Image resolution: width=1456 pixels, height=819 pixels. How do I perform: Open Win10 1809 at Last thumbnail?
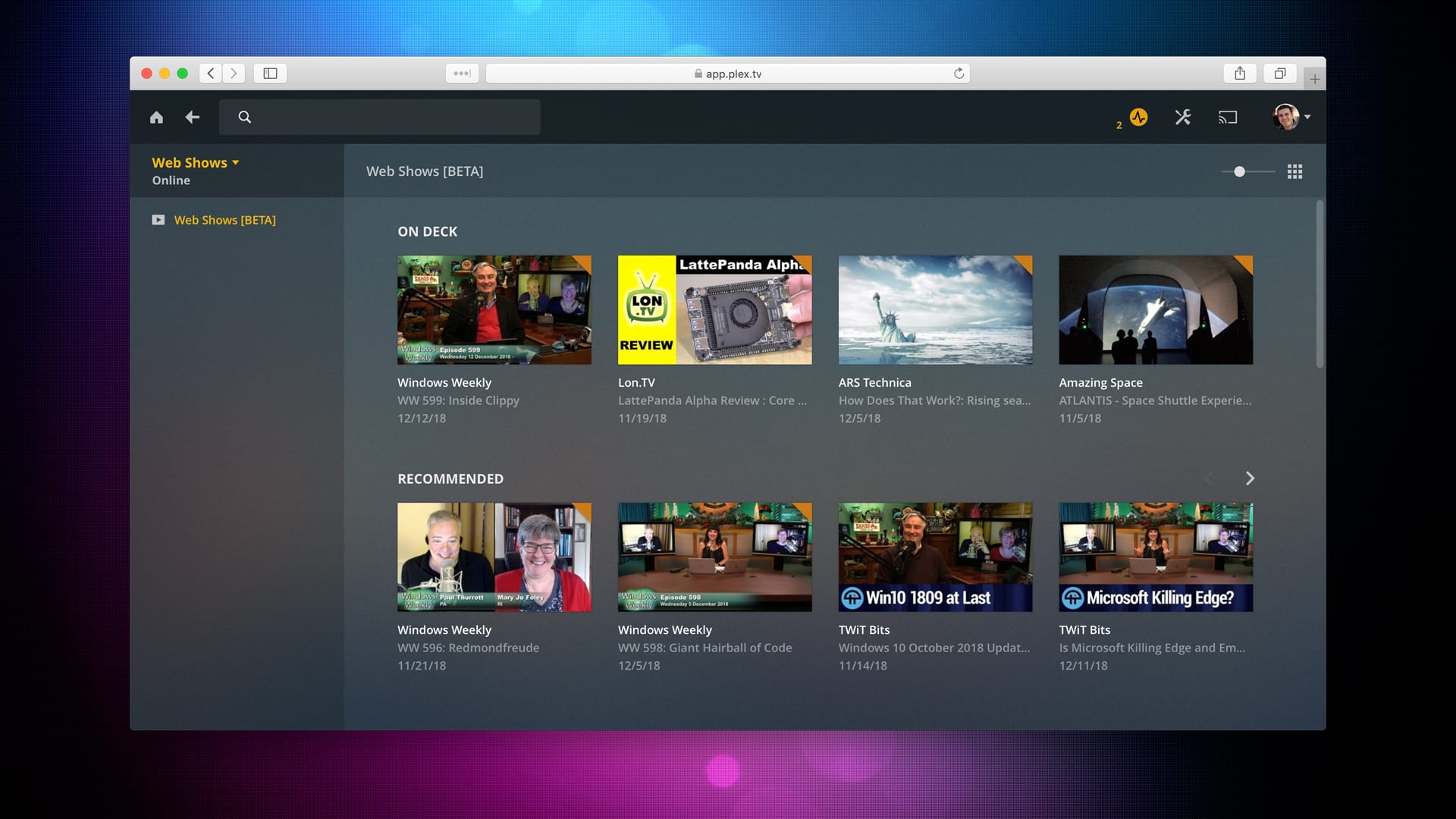[x=935, y=557]
